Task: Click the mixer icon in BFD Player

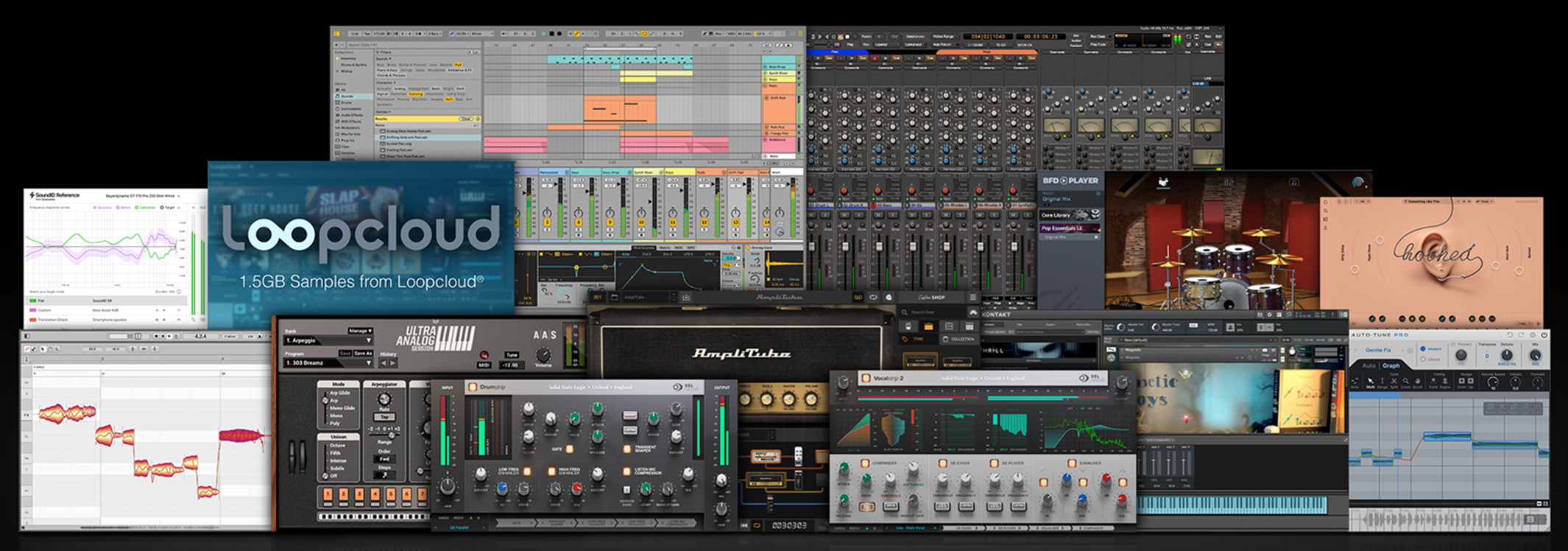Action: (1228, 182)
